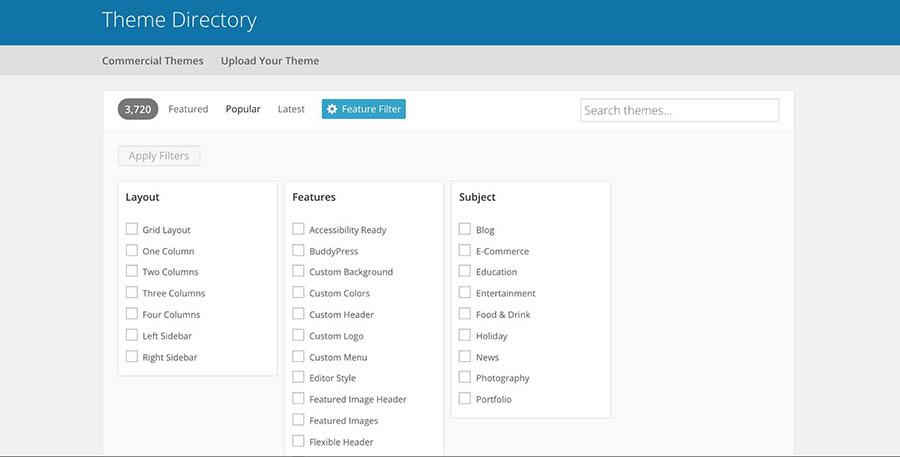Open the Commercial Themes link
Screen dimensions: 900x457
[x=153, y=61]
